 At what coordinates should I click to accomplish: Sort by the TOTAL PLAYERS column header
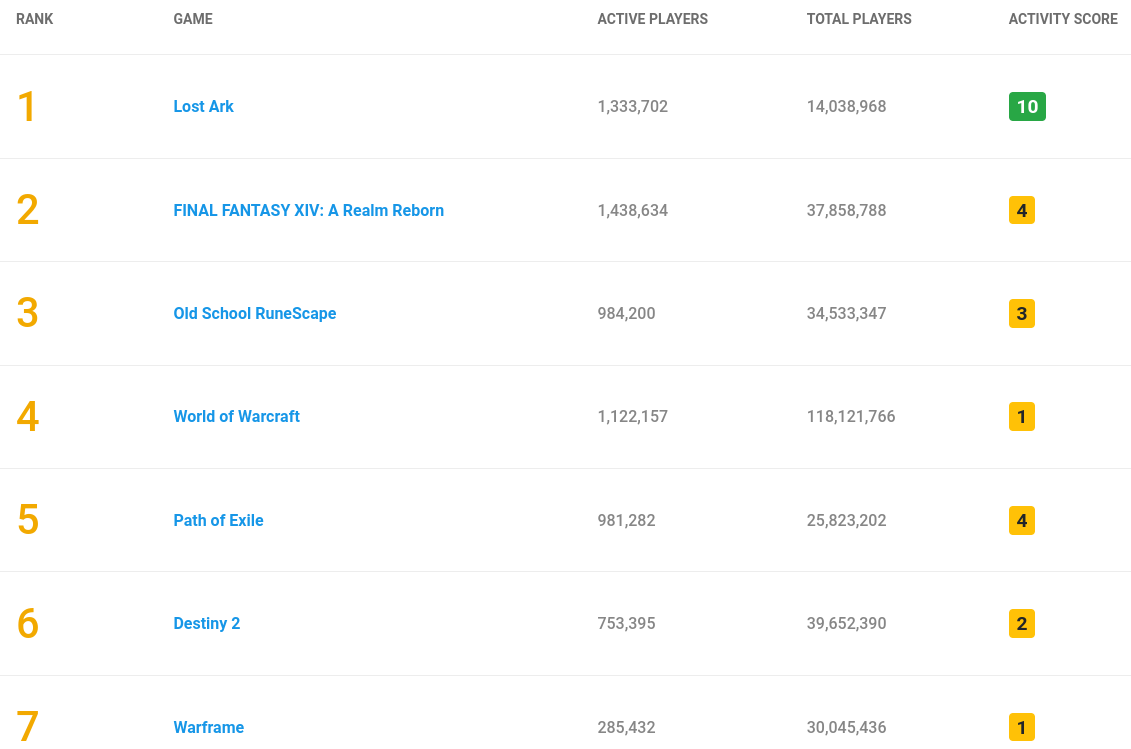coord(859,19)
